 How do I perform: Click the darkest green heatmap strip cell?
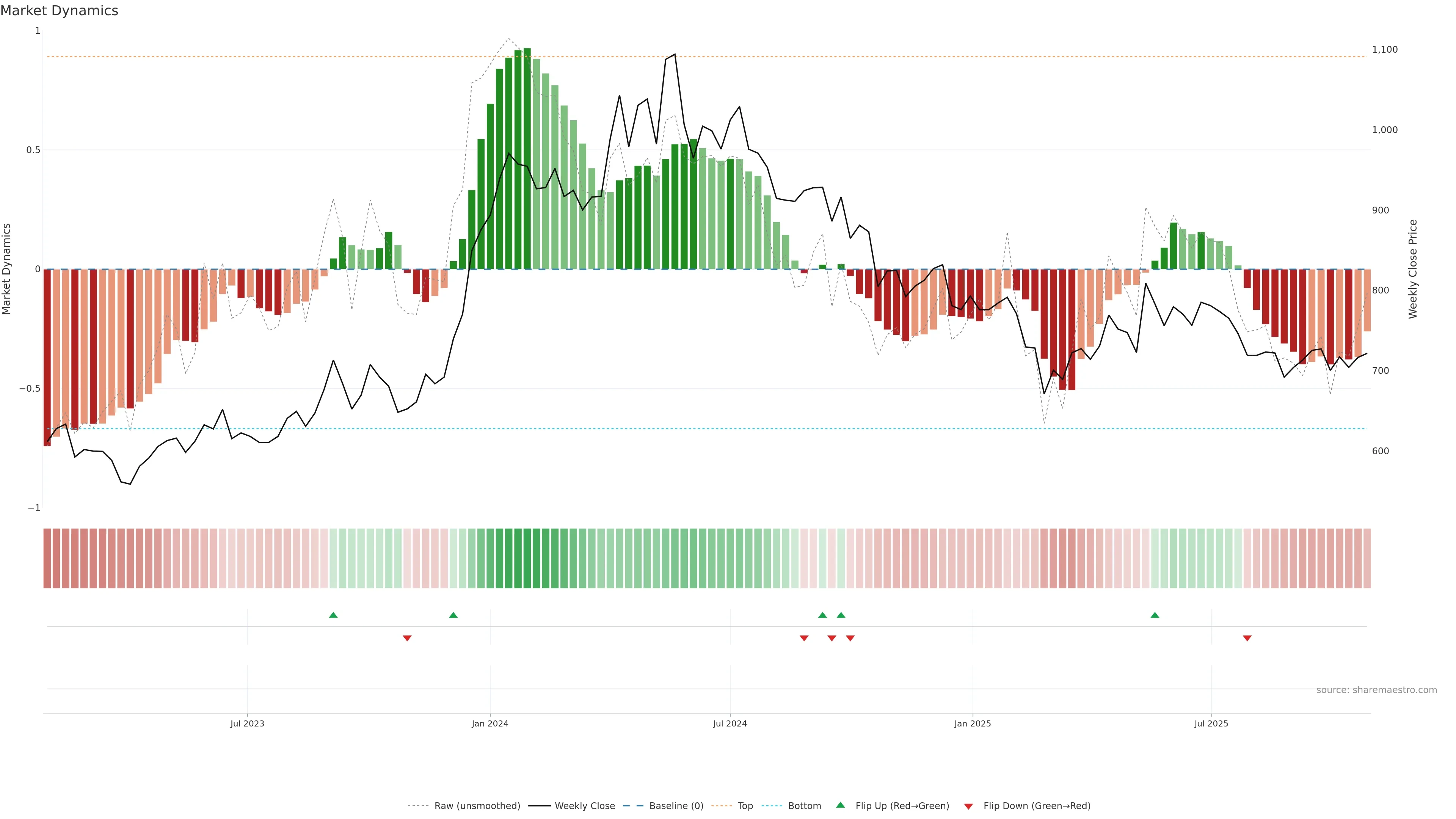[527, 559]
